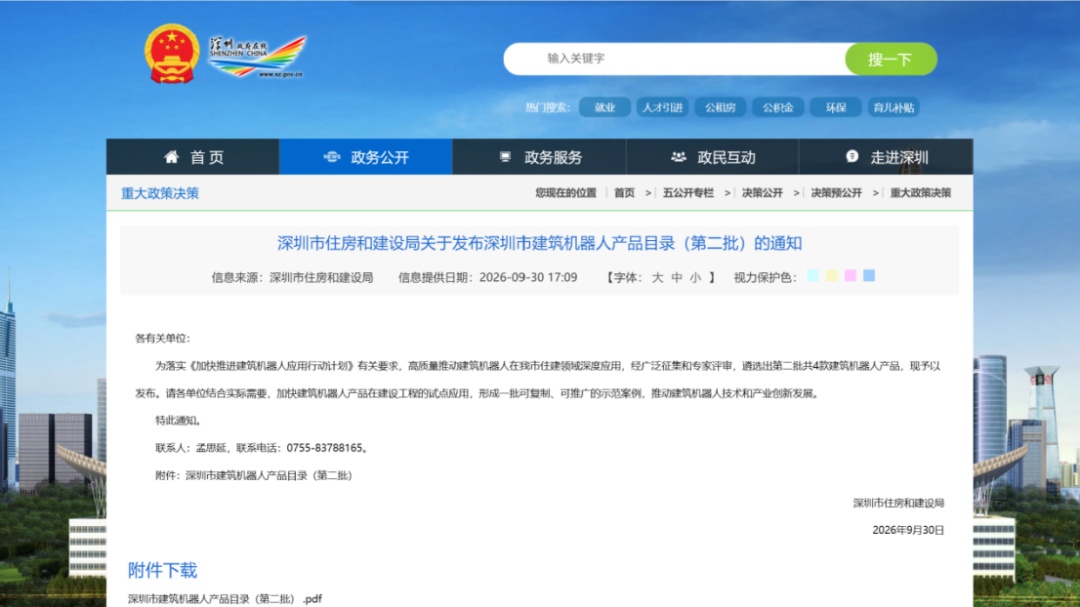Click the round icon beside 走进深圳
The height and width of the screenshot is (607, 1080).
click(x=852, y=156)
